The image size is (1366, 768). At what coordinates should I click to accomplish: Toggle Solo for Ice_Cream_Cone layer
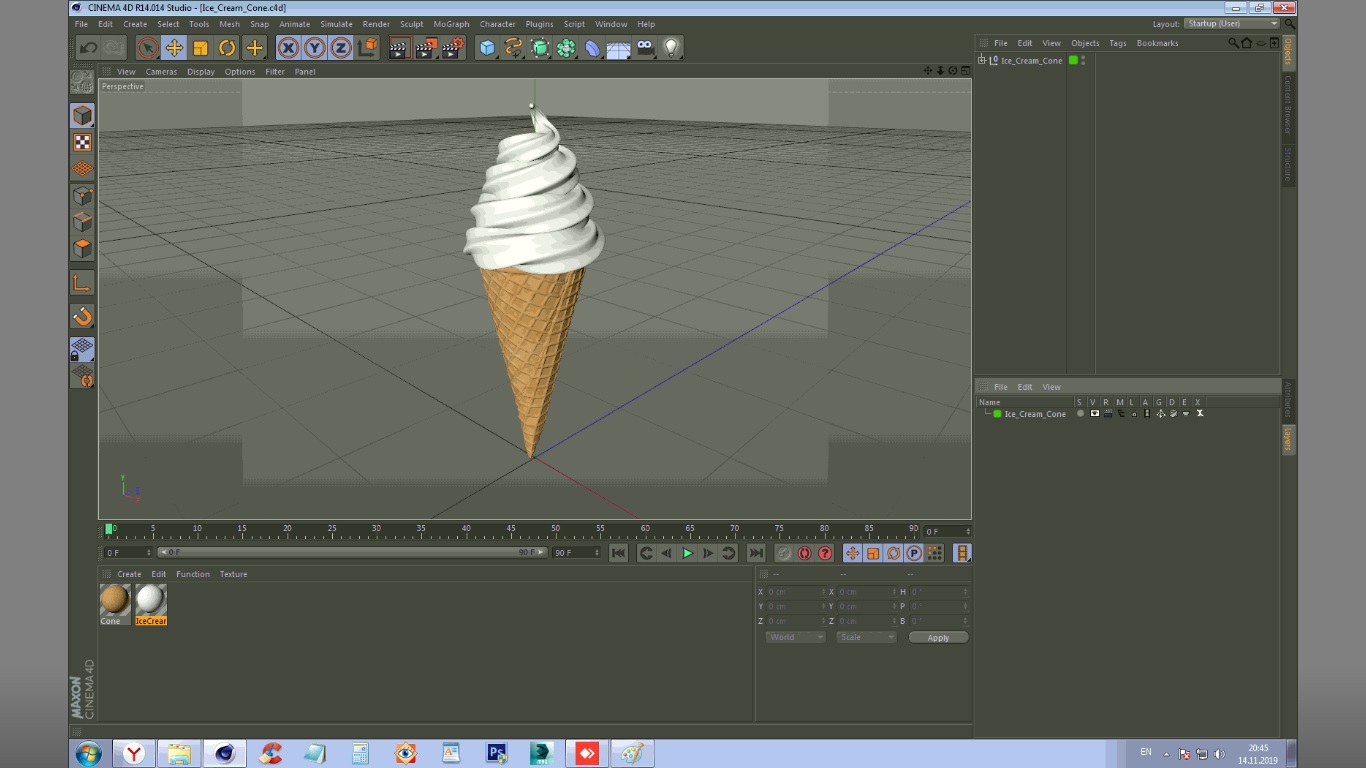coord(1080,413)
